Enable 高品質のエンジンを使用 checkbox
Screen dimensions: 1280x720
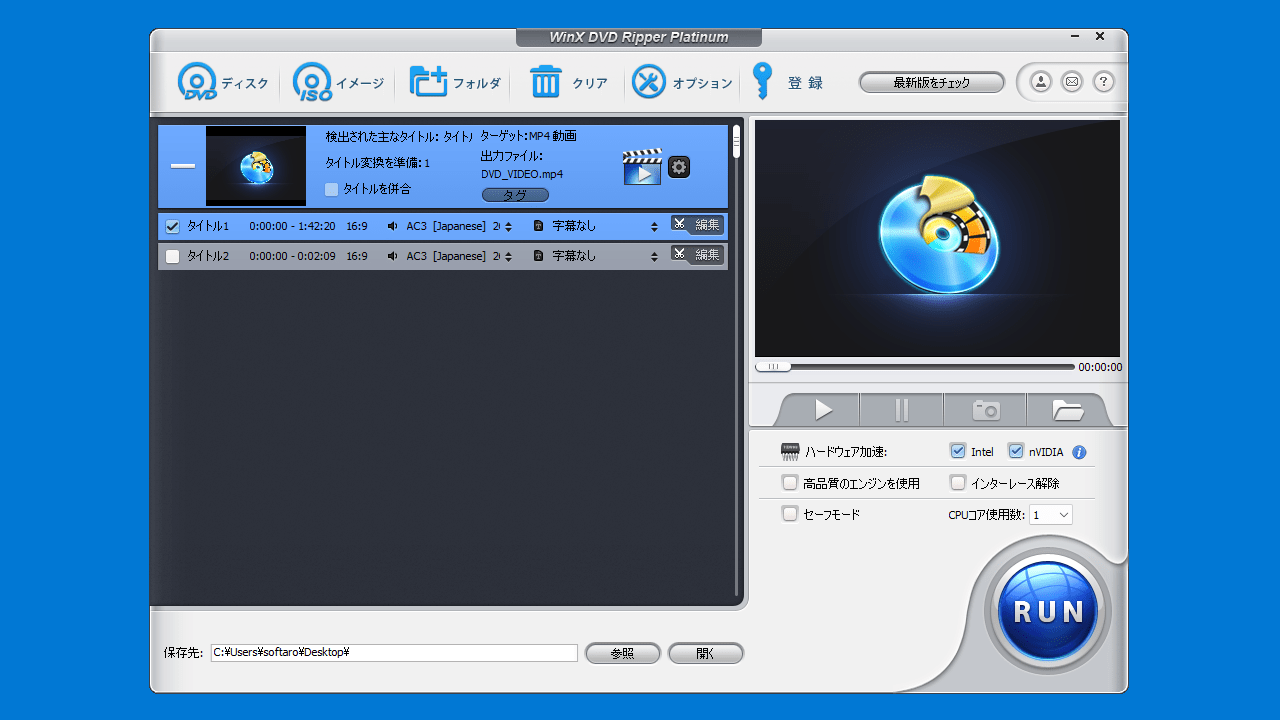[790, 483]
